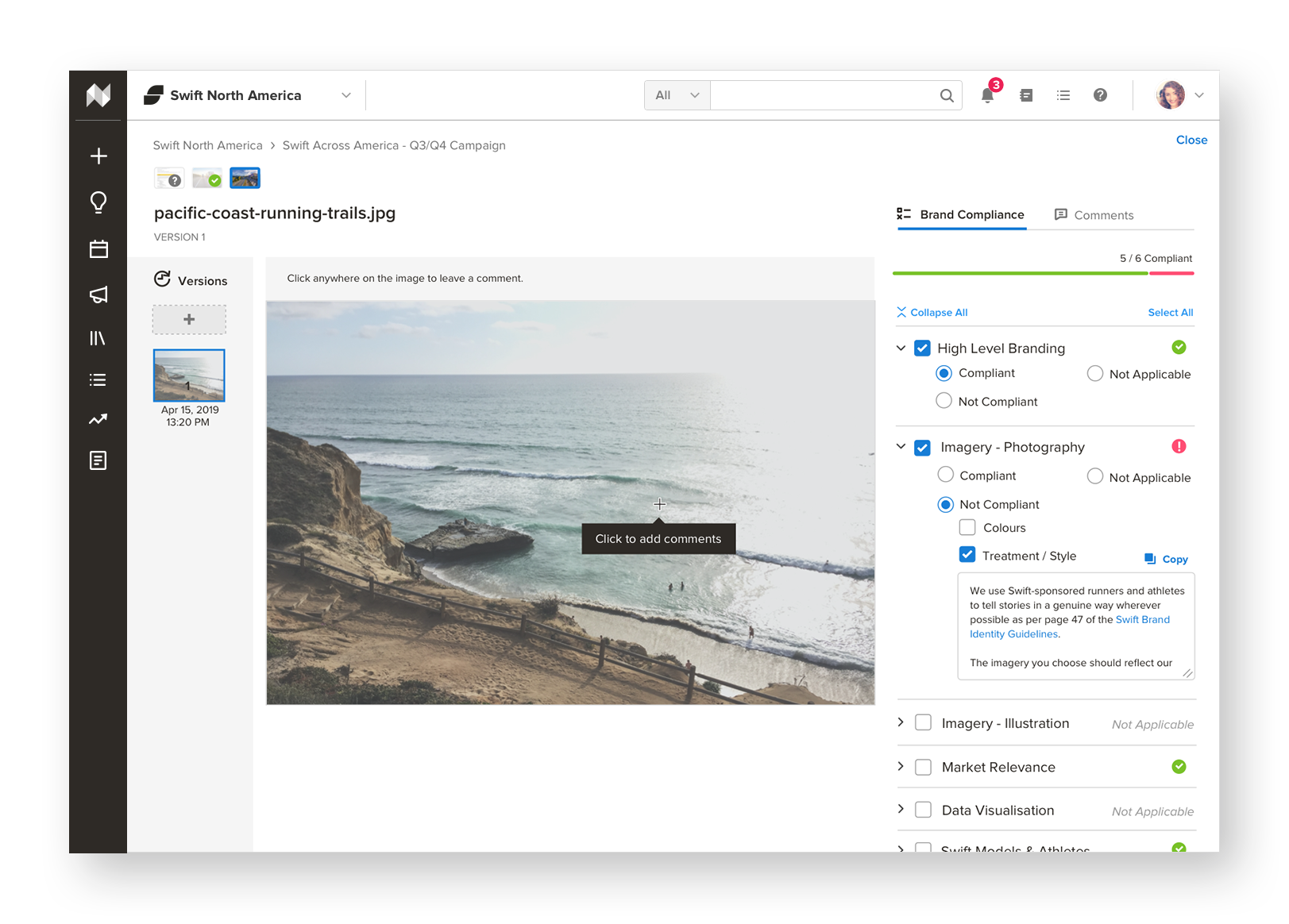
Task: Click Collapse All
Action: coord(932,313)
